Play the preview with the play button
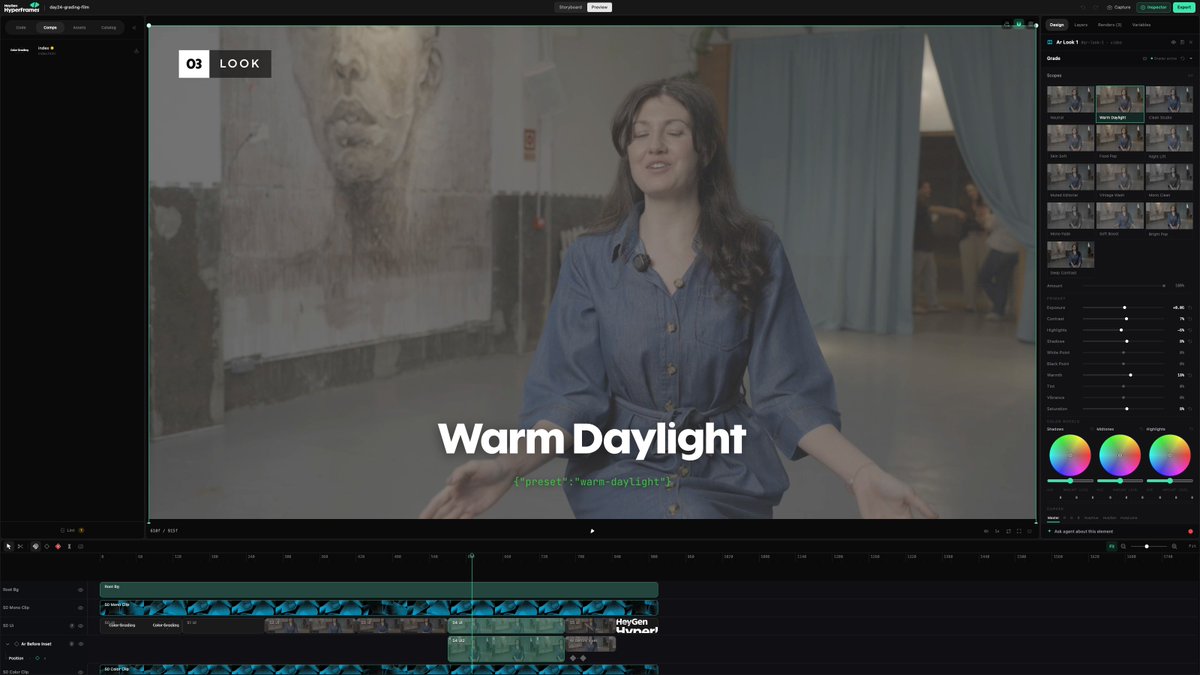This screenshot has height=675, width=1200. tap(592, 531)
